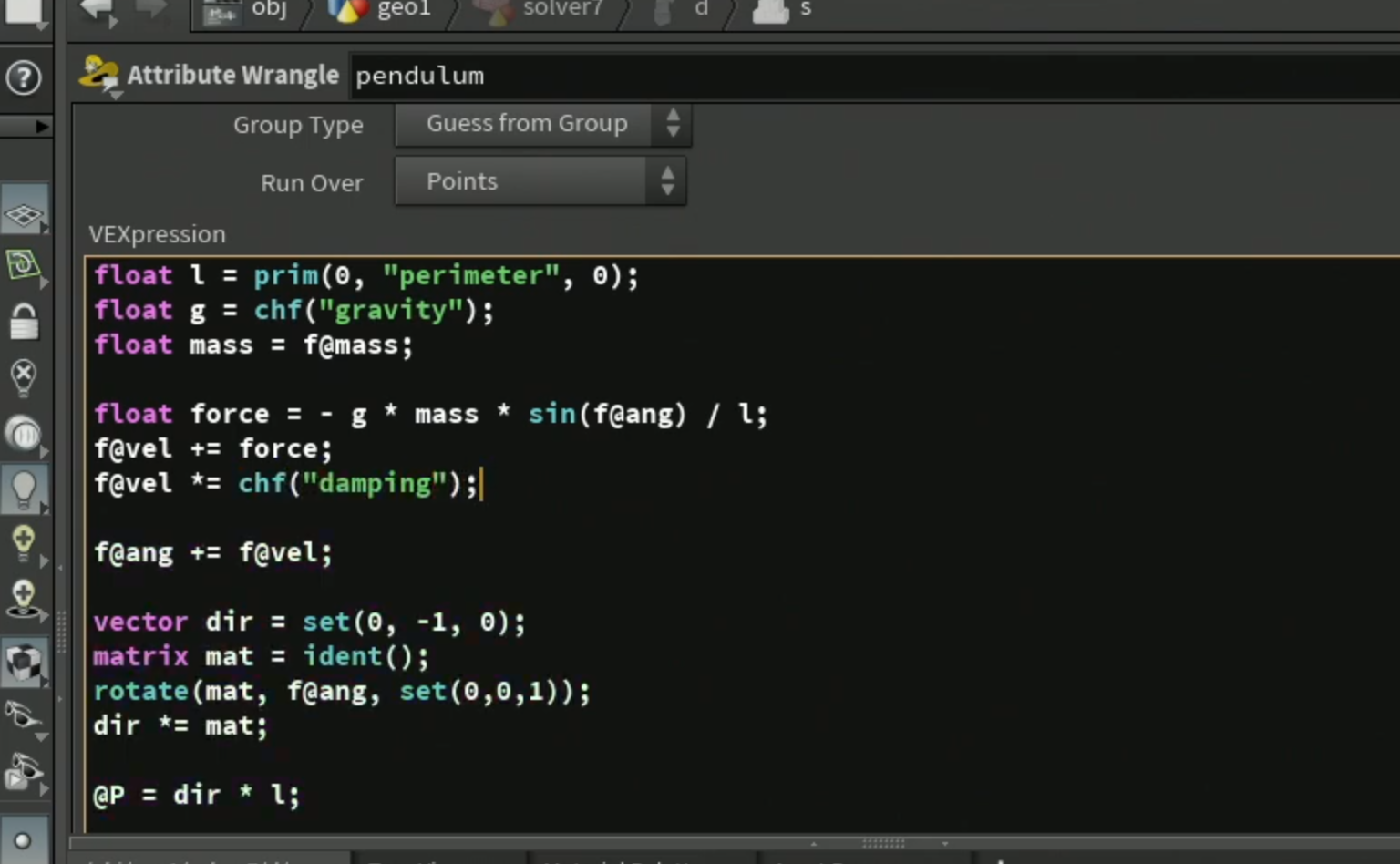Toggle the crossed-out light bulb lighting icon
This screenshot has width=1400, height=864.
(x=24, y=376)
